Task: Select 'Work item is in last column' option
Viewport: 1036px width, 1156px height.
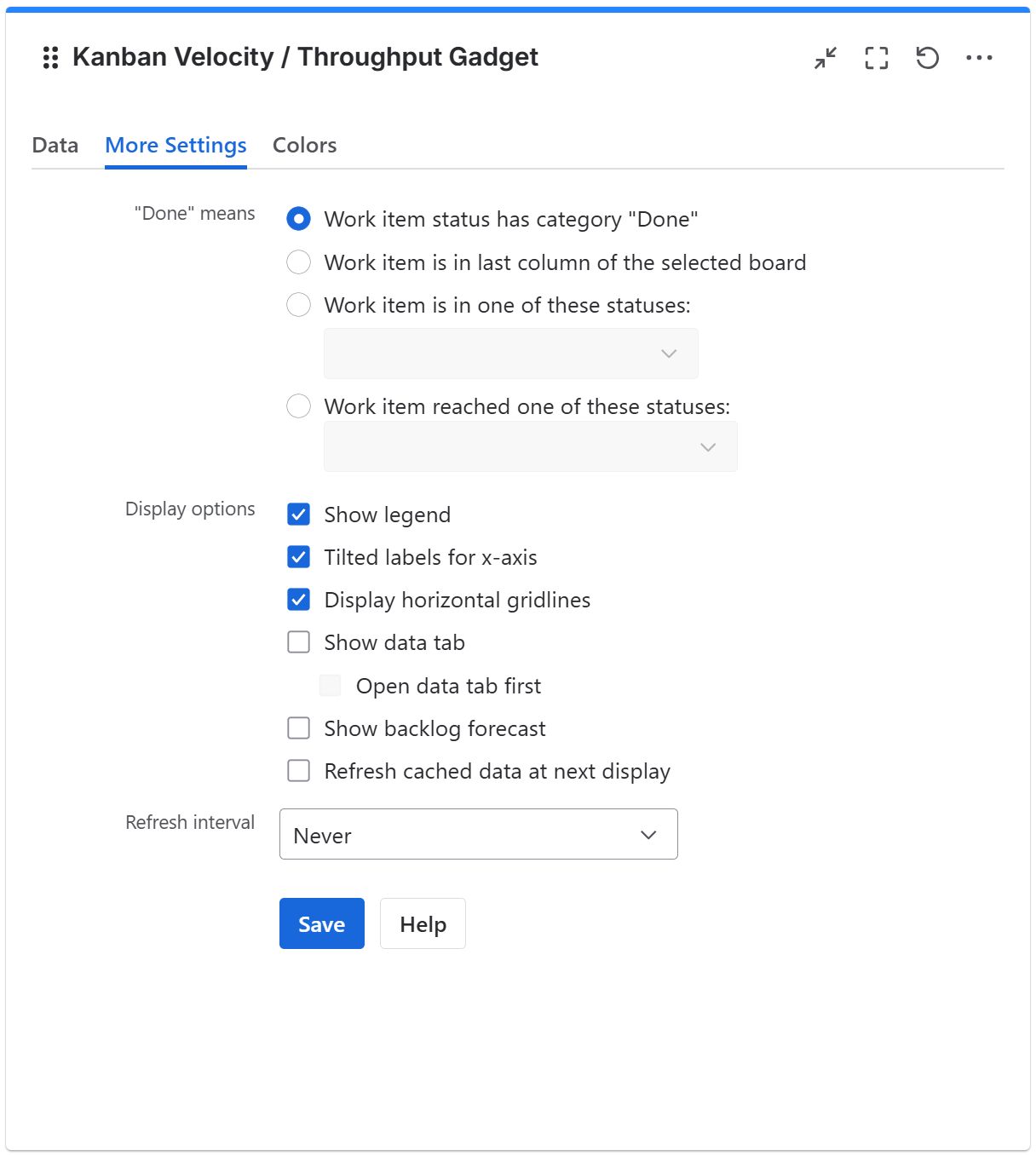Action: point(298,262)
